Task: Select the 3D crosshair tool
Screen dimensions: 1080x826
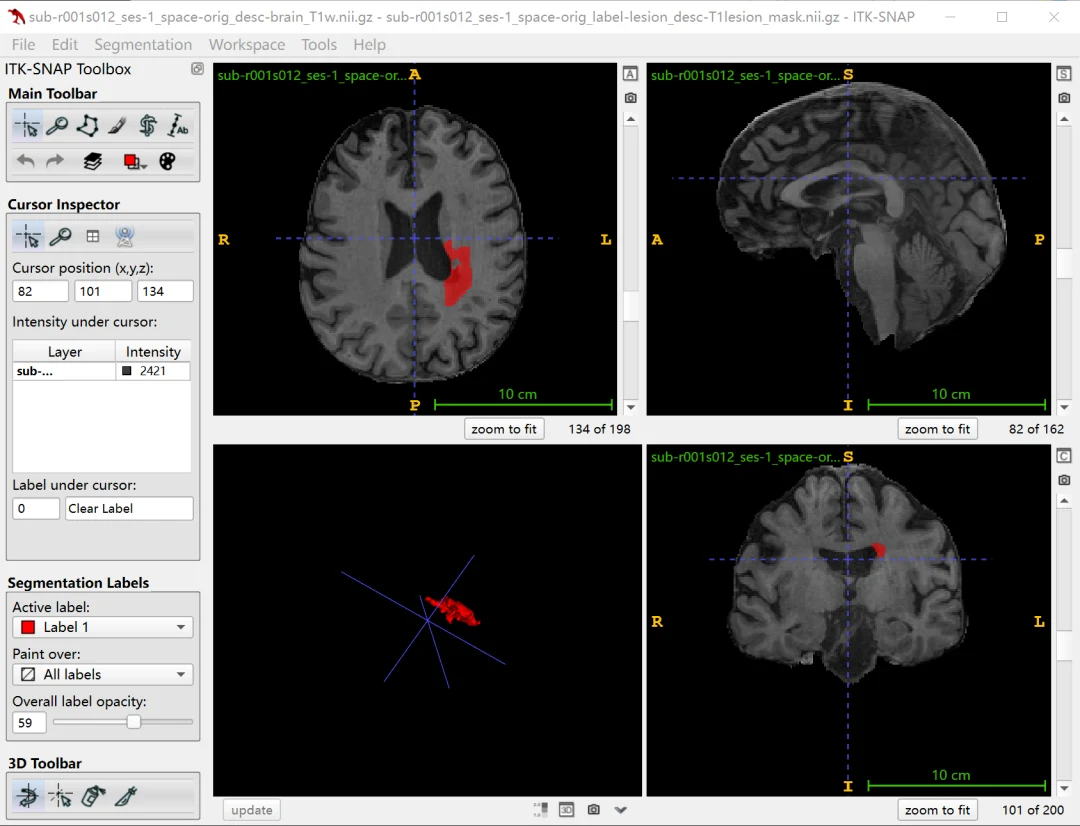Action: [60, 796]
